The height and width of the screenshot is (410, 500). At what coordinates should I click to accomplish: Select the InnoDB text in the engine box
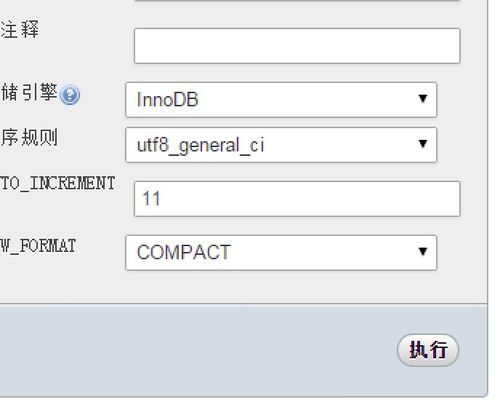pyautogui.click(x=168, y=100)
